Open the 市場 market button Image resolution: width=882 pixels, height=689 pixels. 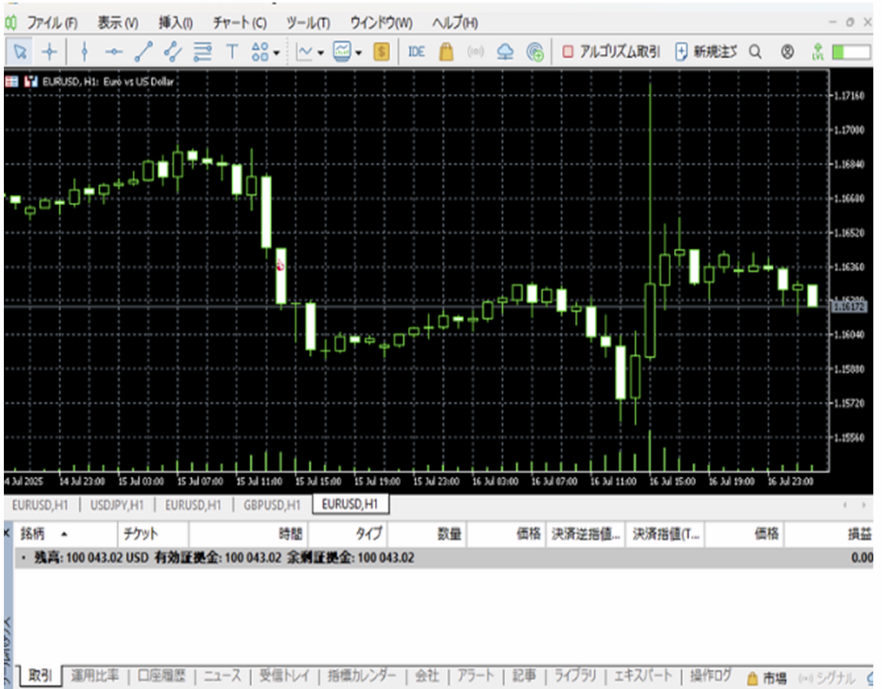767,677
